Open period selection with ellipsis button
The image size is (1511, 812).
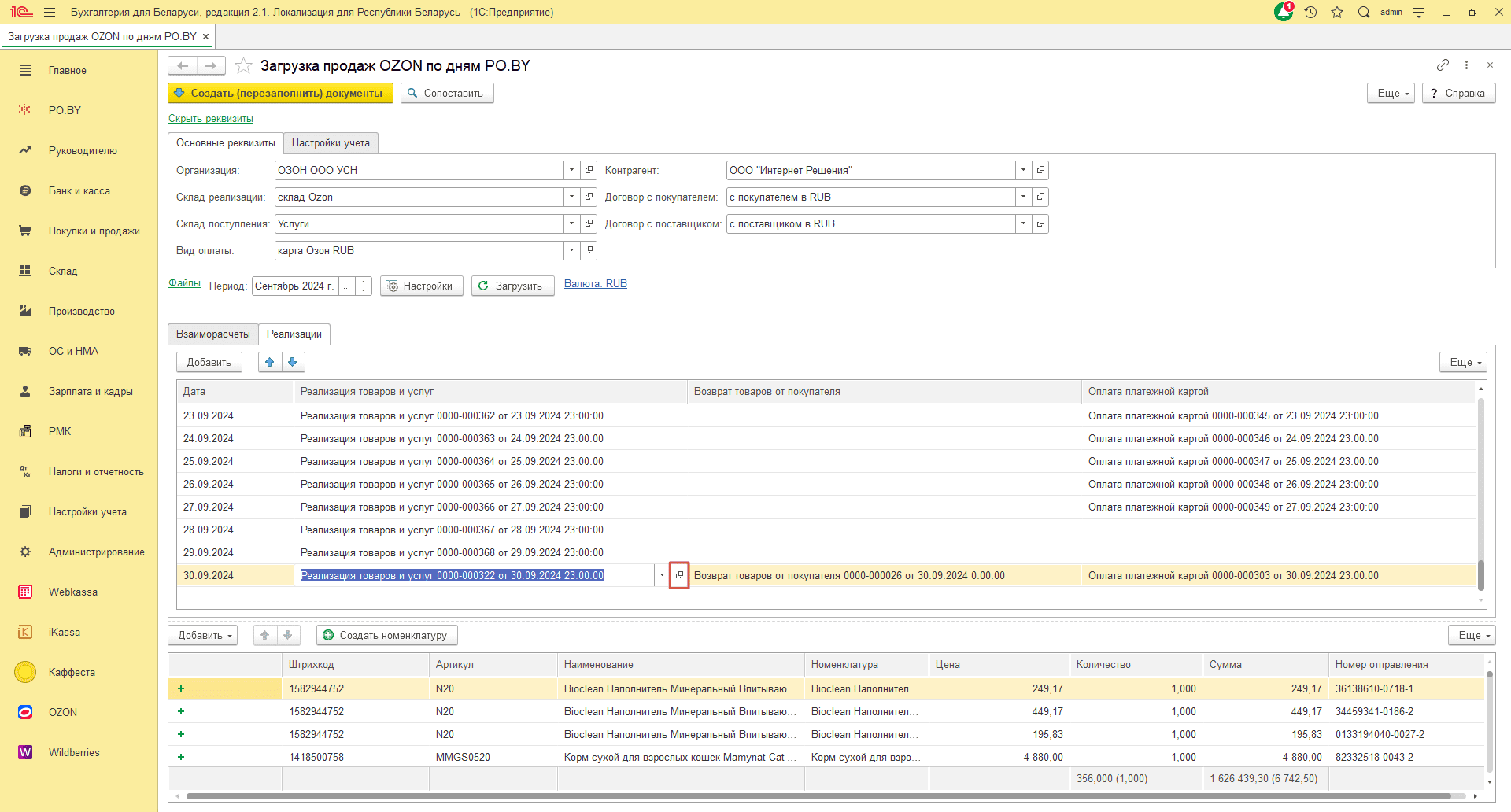point(346,286)
